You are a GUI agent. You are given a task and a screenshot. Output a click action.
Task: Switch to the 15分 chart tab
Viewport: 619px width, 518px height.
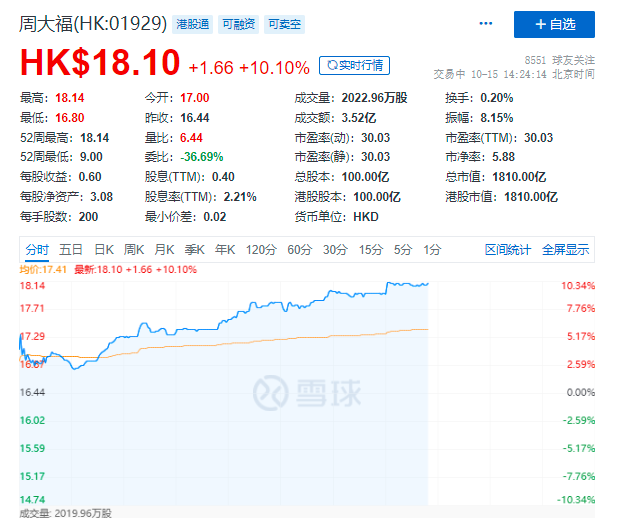[371, 250]
